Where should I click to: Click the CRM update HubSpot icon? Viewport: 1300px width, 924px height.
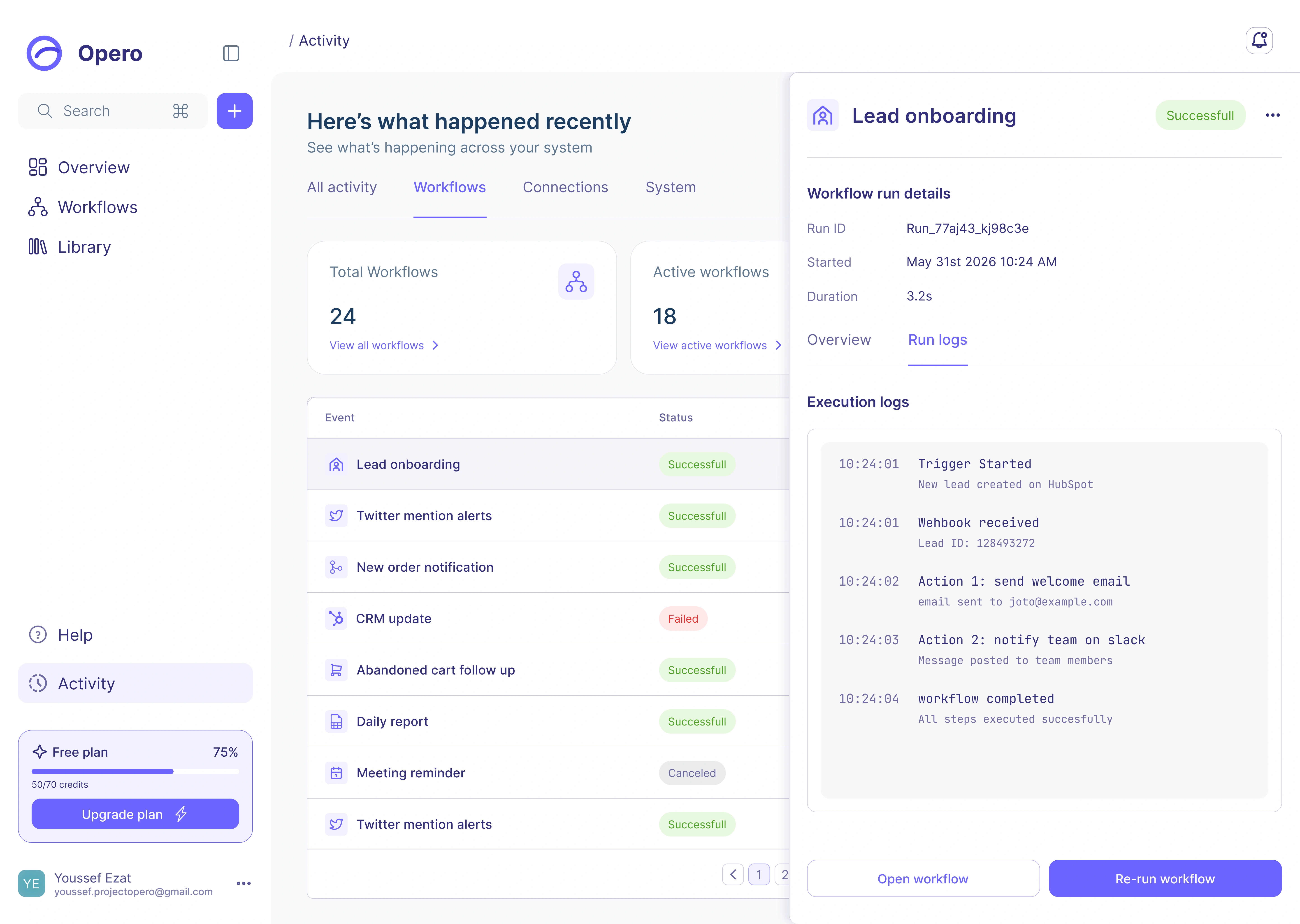point(336,619)
